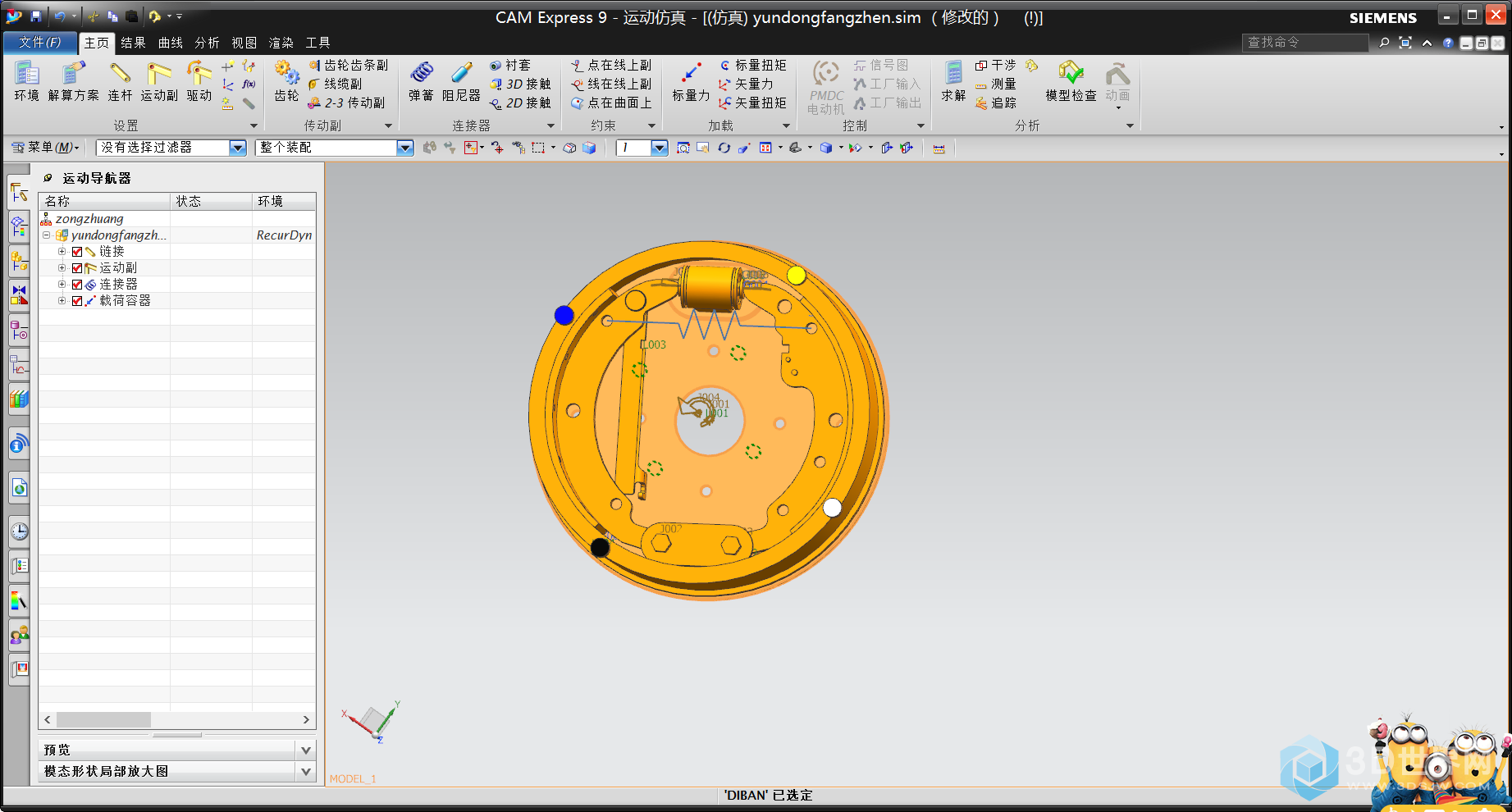Open 干涉 interference check
Image resolution: width=1512 pixels, height=812 pixels.
click(x=995, y=65)
